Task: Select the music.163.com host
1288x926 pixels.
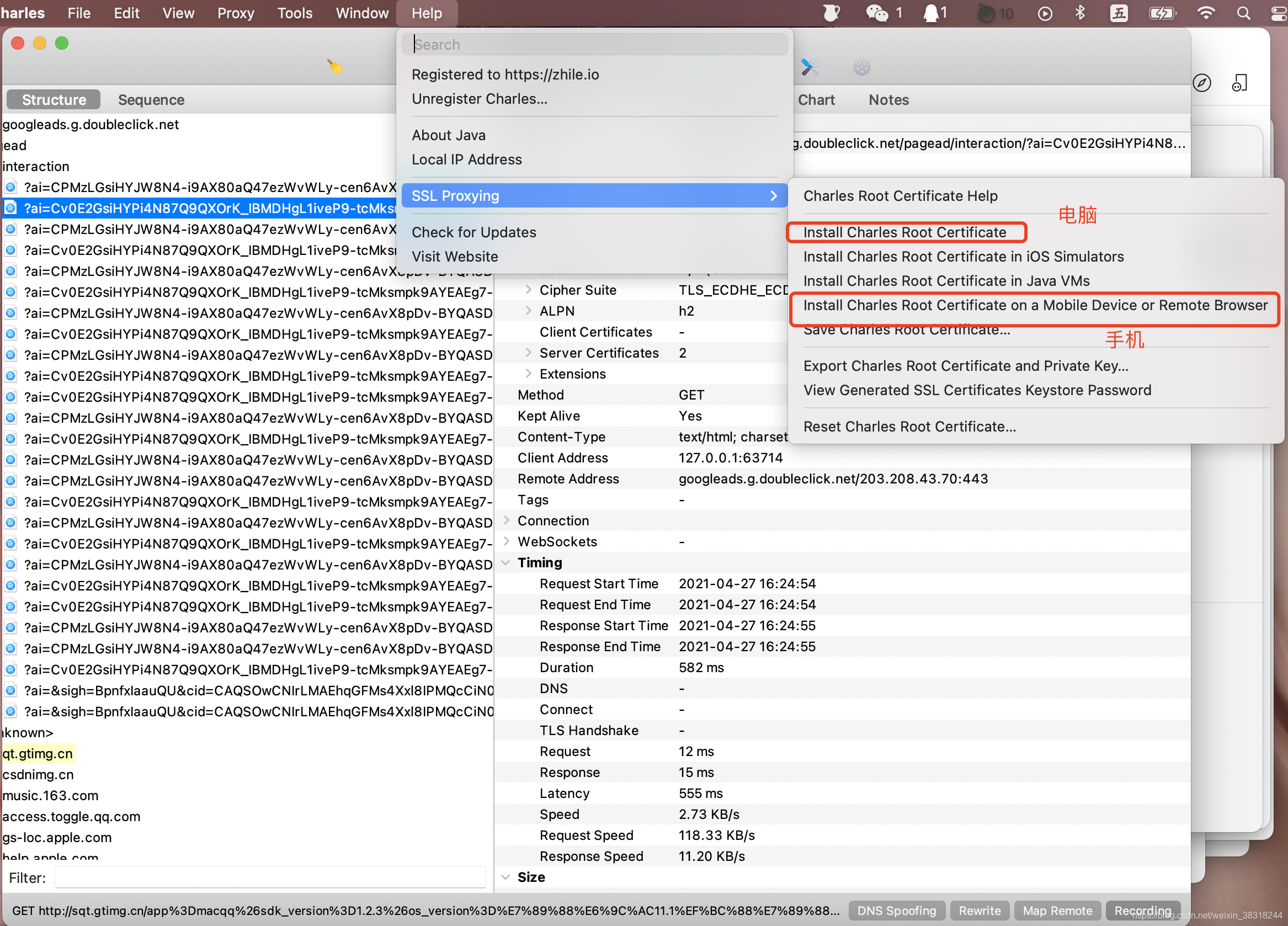Action: click(50, 795)
